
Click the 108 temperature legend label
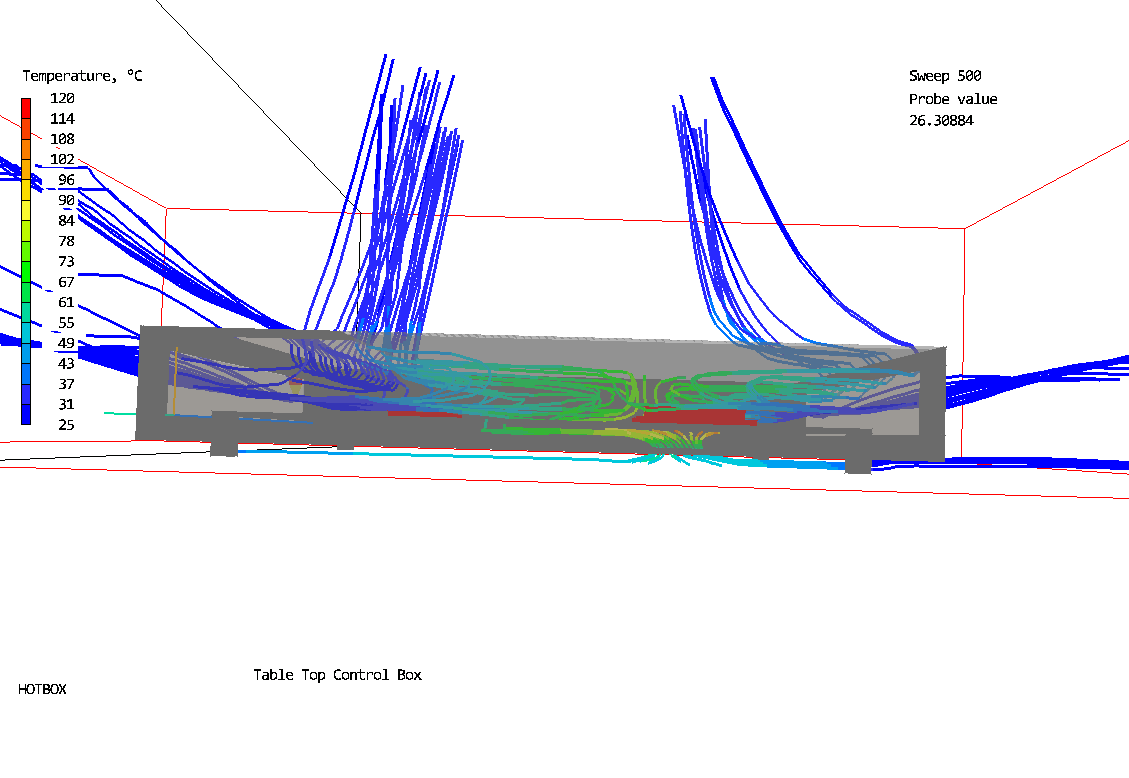coord(62,139)
